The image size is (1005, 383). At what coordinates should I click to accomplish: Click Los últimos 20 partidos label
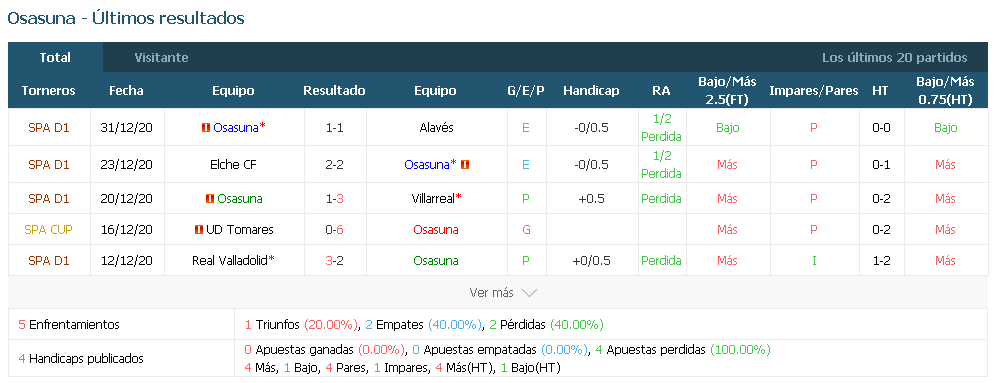tap(895, 57)
